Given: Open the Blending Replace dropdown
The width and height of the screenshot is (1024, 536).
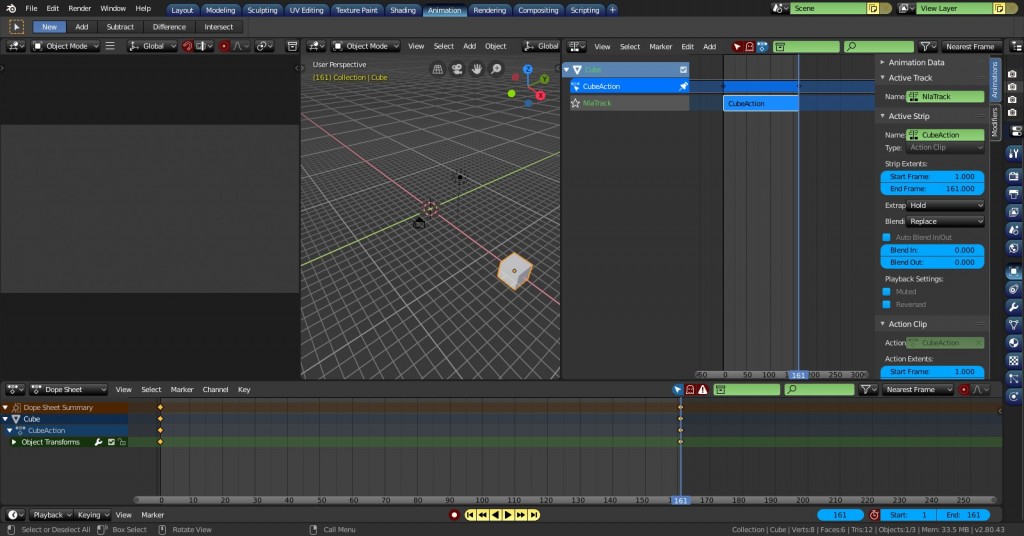Looking at the screenshot, I should pyautogui.click(x=945, y=221).
